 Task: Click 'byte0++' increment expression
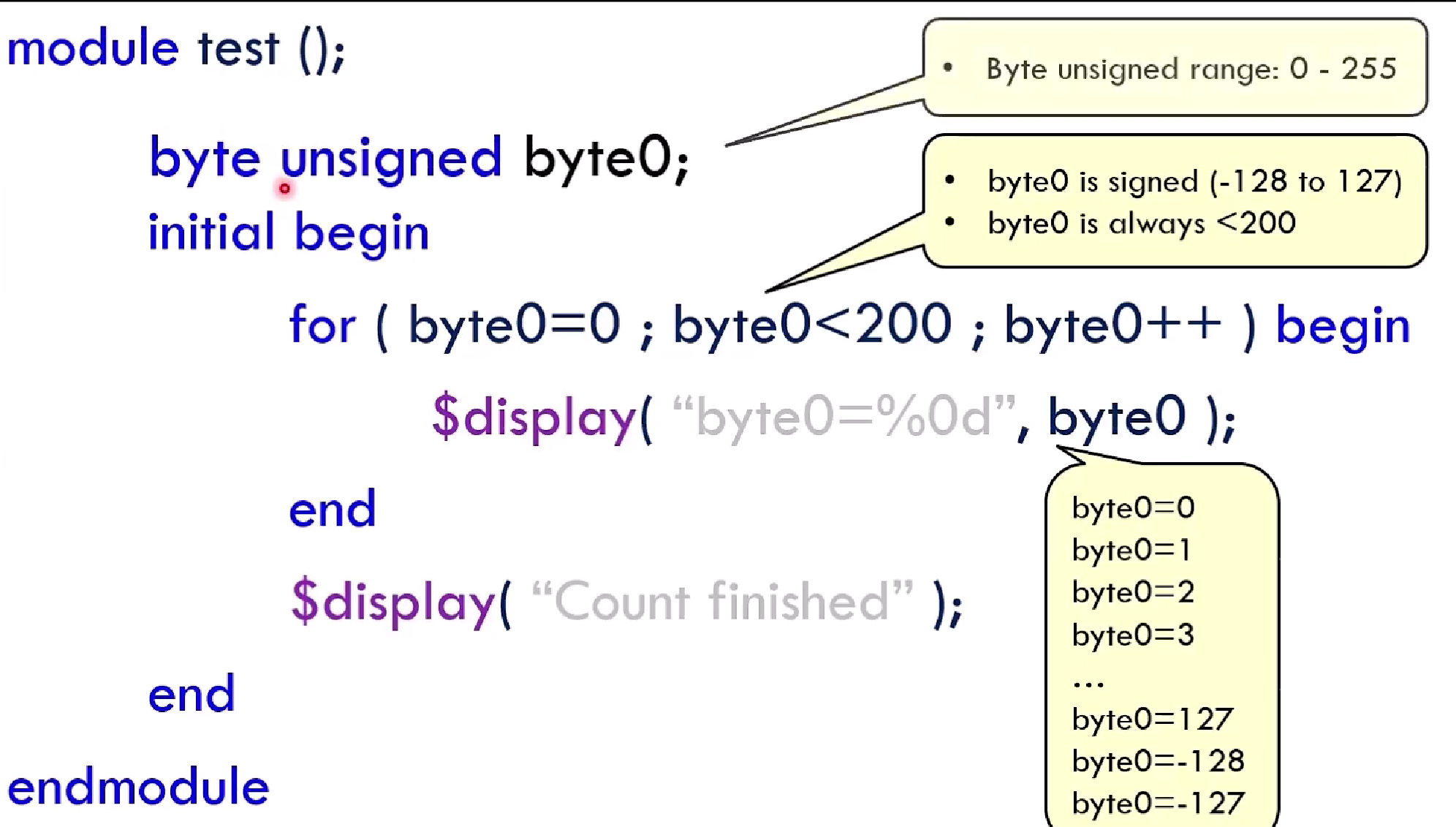pyautogui.click(x=1112, y=325)
